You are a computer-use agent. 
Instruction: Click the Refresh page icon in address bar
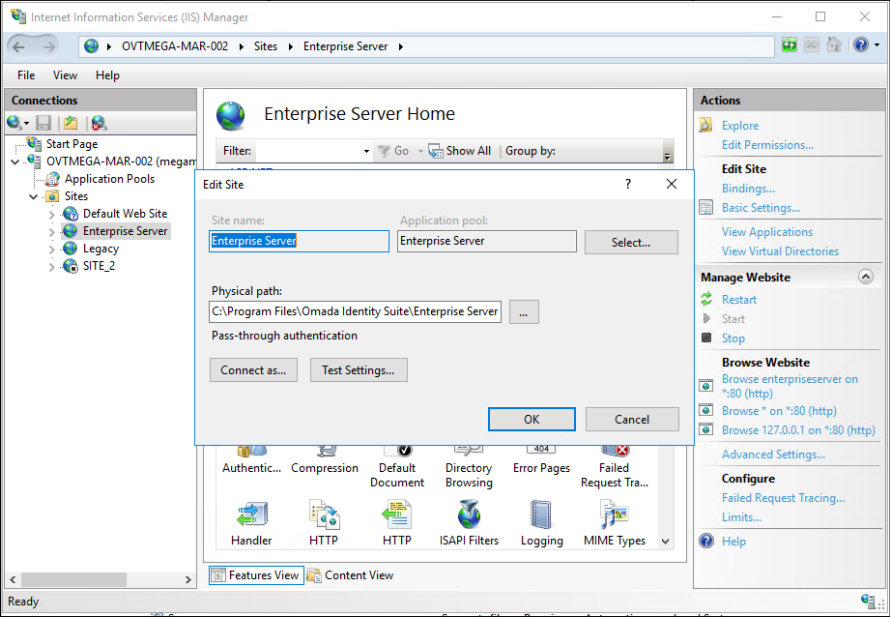point(789,45)
